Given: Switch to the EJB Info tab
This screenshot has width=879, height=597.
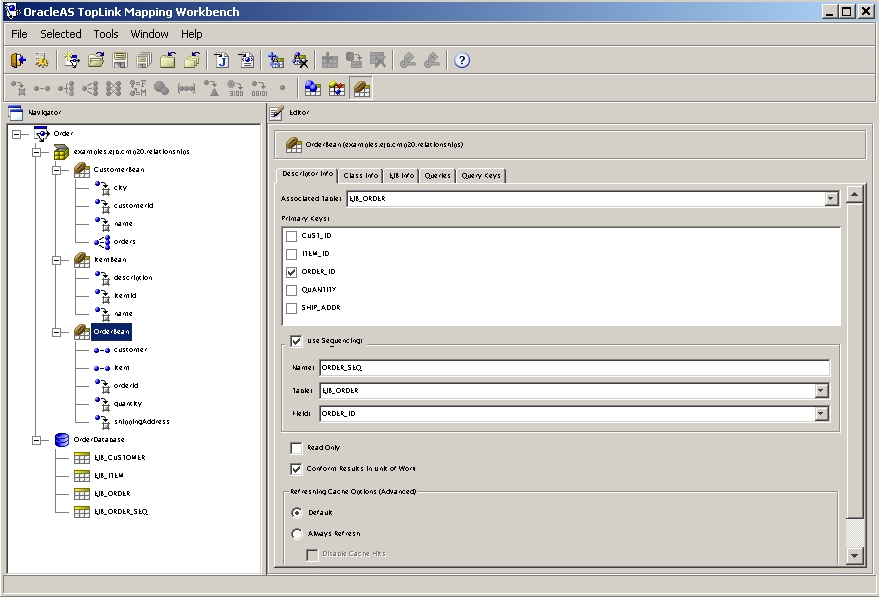Looking at the screenshot, I should coord(401,175).
